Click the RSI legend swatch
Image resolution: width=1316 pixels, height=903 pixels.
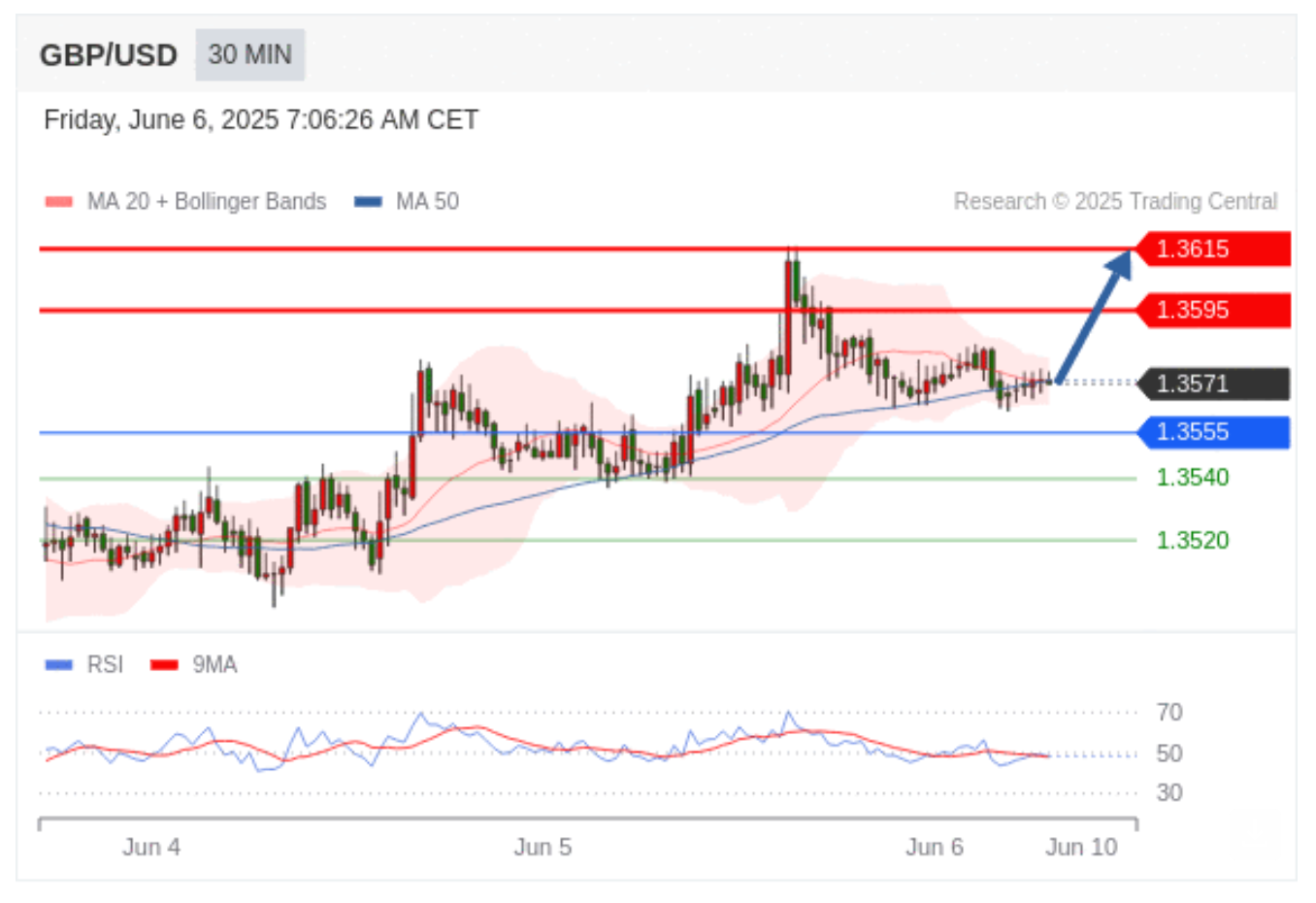[58, 665]
